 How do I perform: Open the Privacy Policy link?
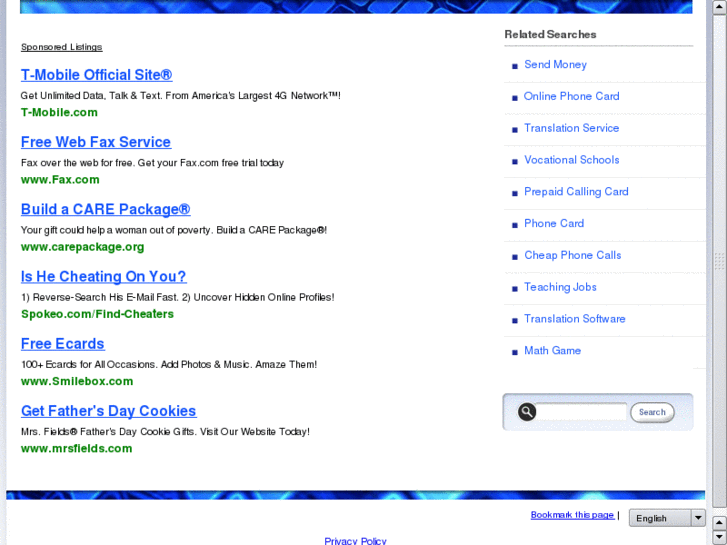pyautogui.click(x=355, y=541)
